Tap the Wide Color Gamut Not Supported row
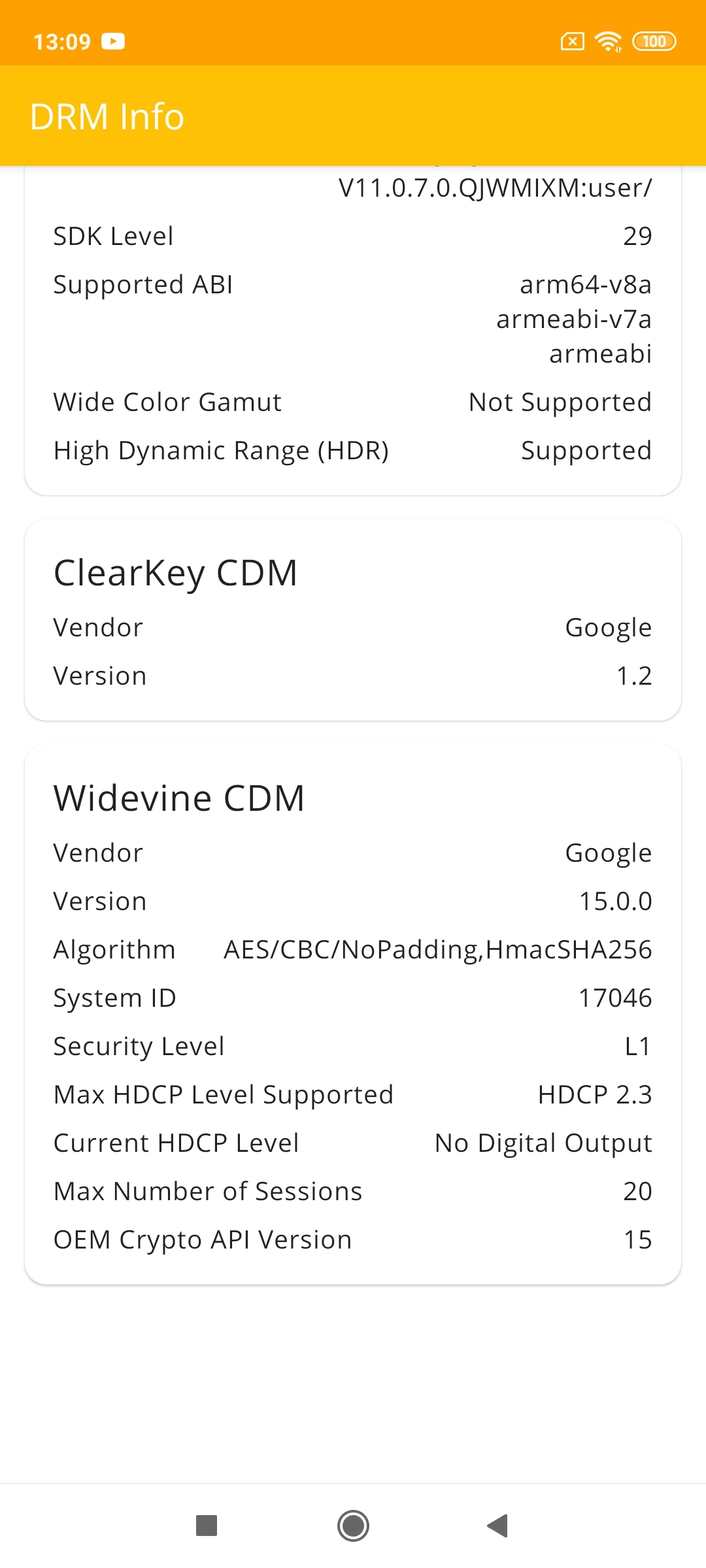 coord(353,402)
